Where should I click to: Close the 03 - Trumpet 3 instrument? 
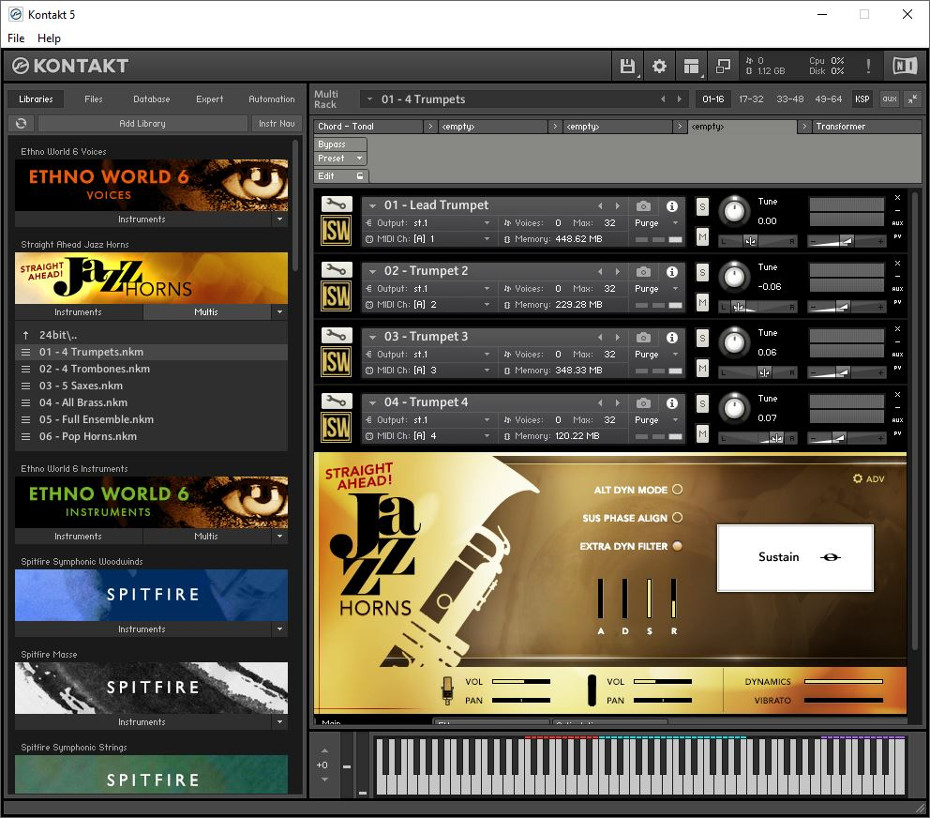tap(897, 329)
